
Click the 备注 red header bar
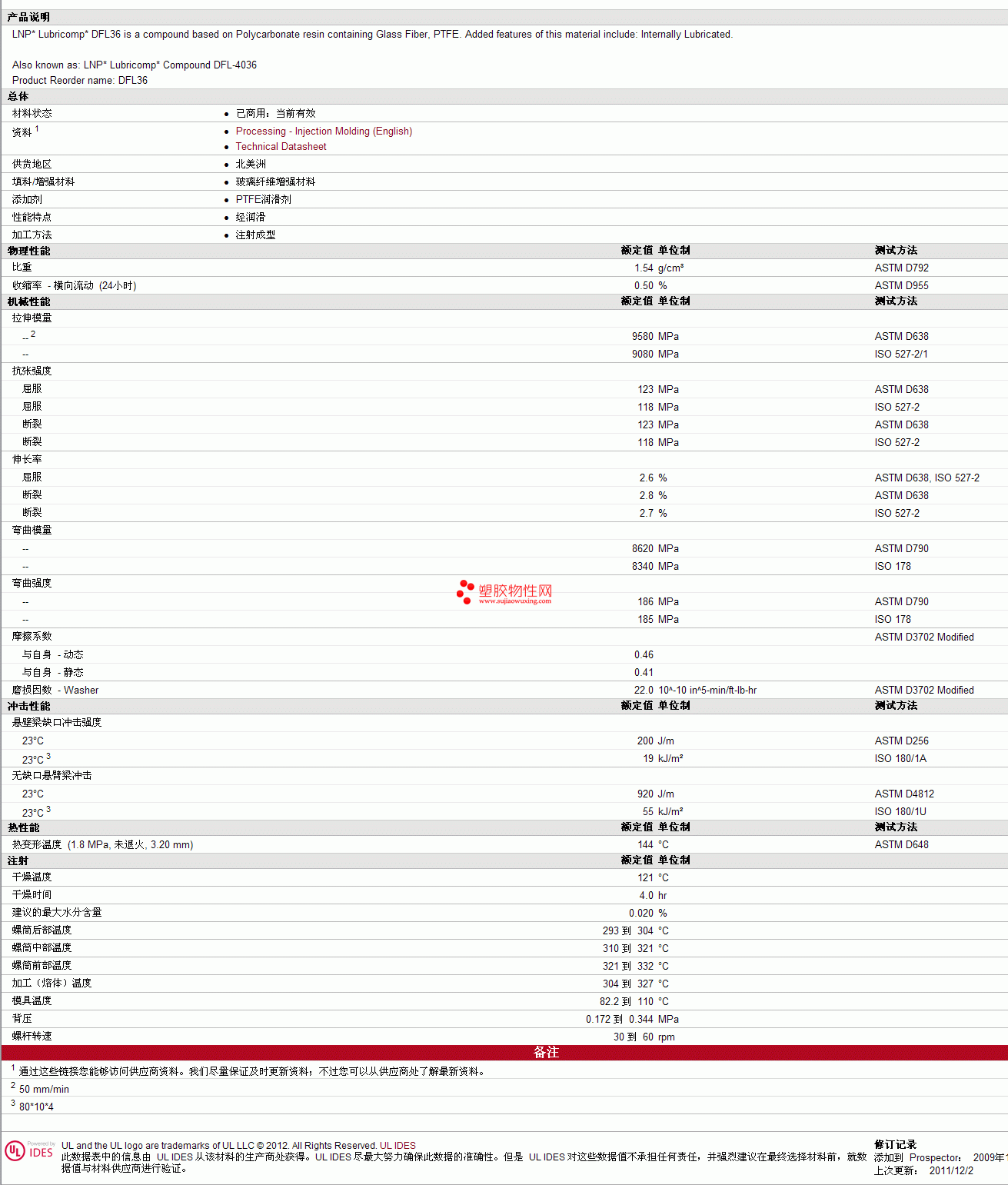[x=504, y=1053]
